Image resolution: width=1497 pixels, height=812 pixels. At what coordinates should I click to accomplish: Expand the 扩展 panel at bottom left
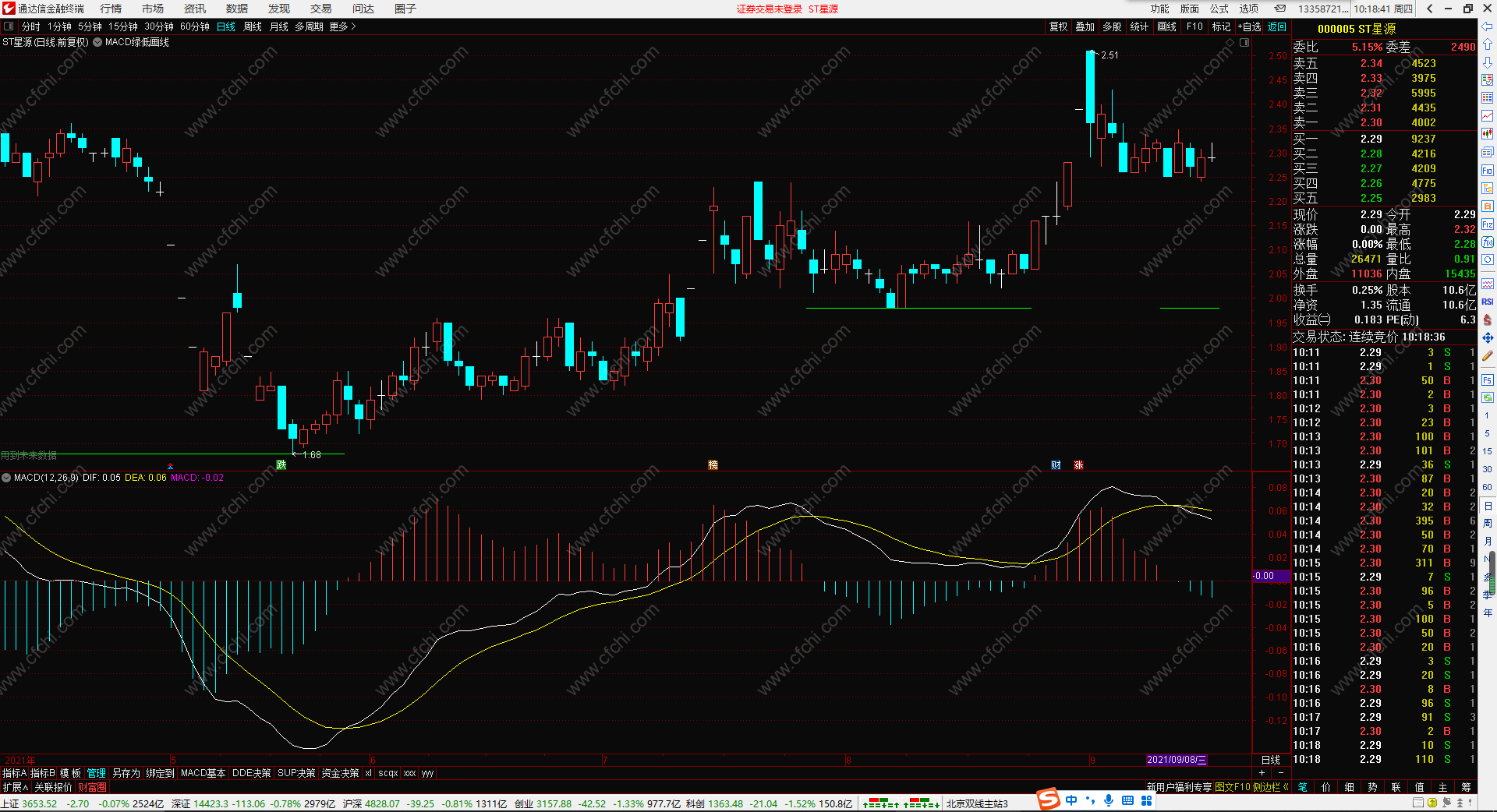click(16, 787)
